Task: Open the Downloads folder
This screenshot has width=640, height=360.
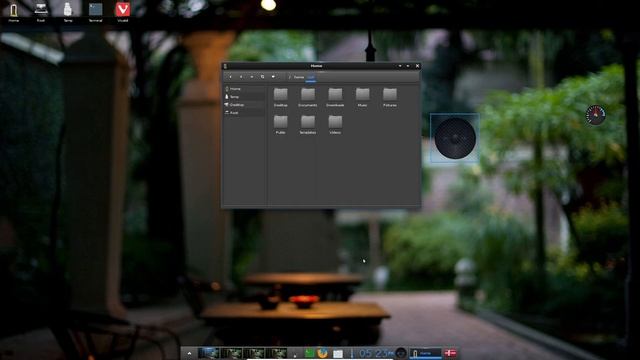Action: coord(335,98)
